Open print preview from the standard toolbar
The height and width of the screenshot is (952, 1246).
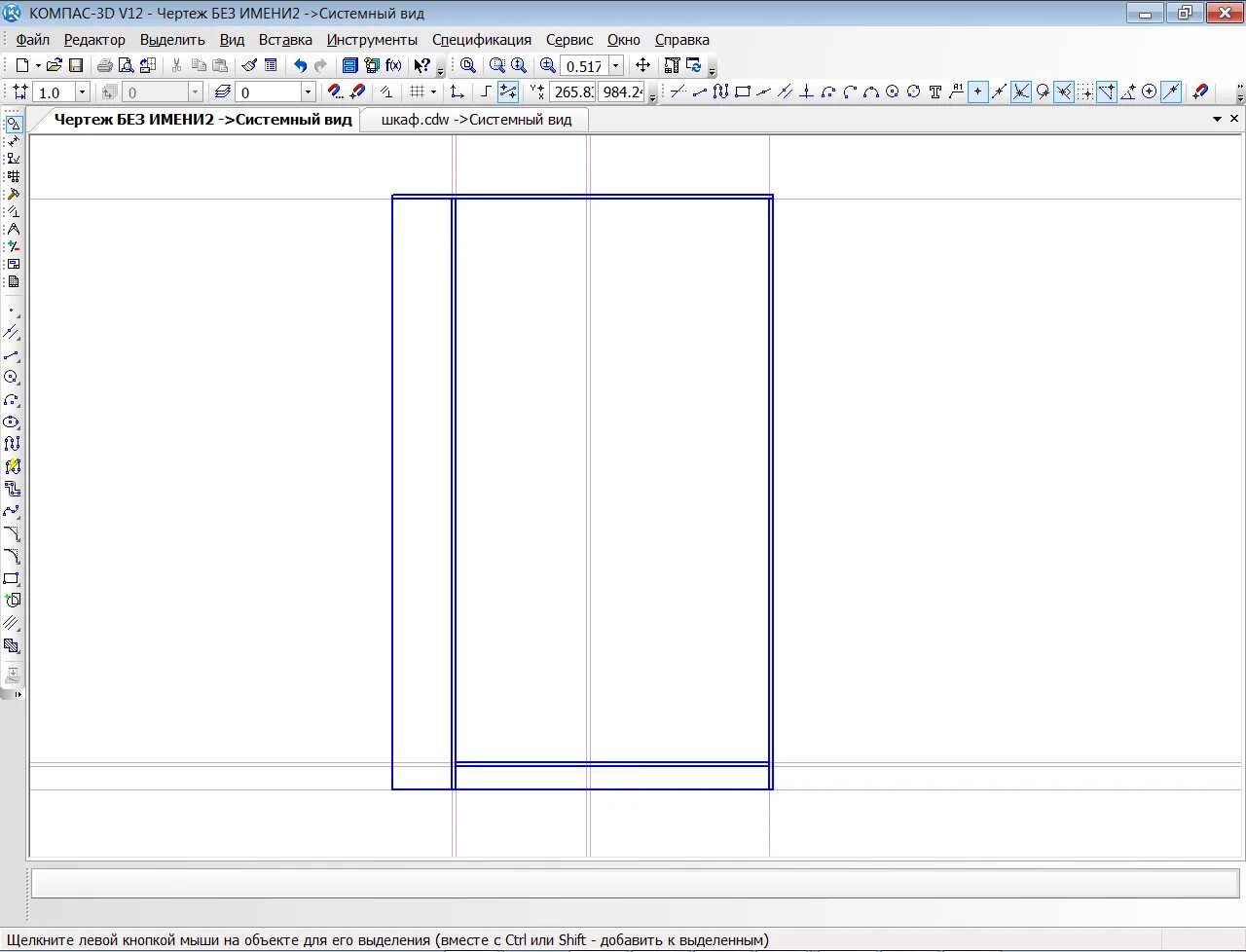click(x=126, y=65)
